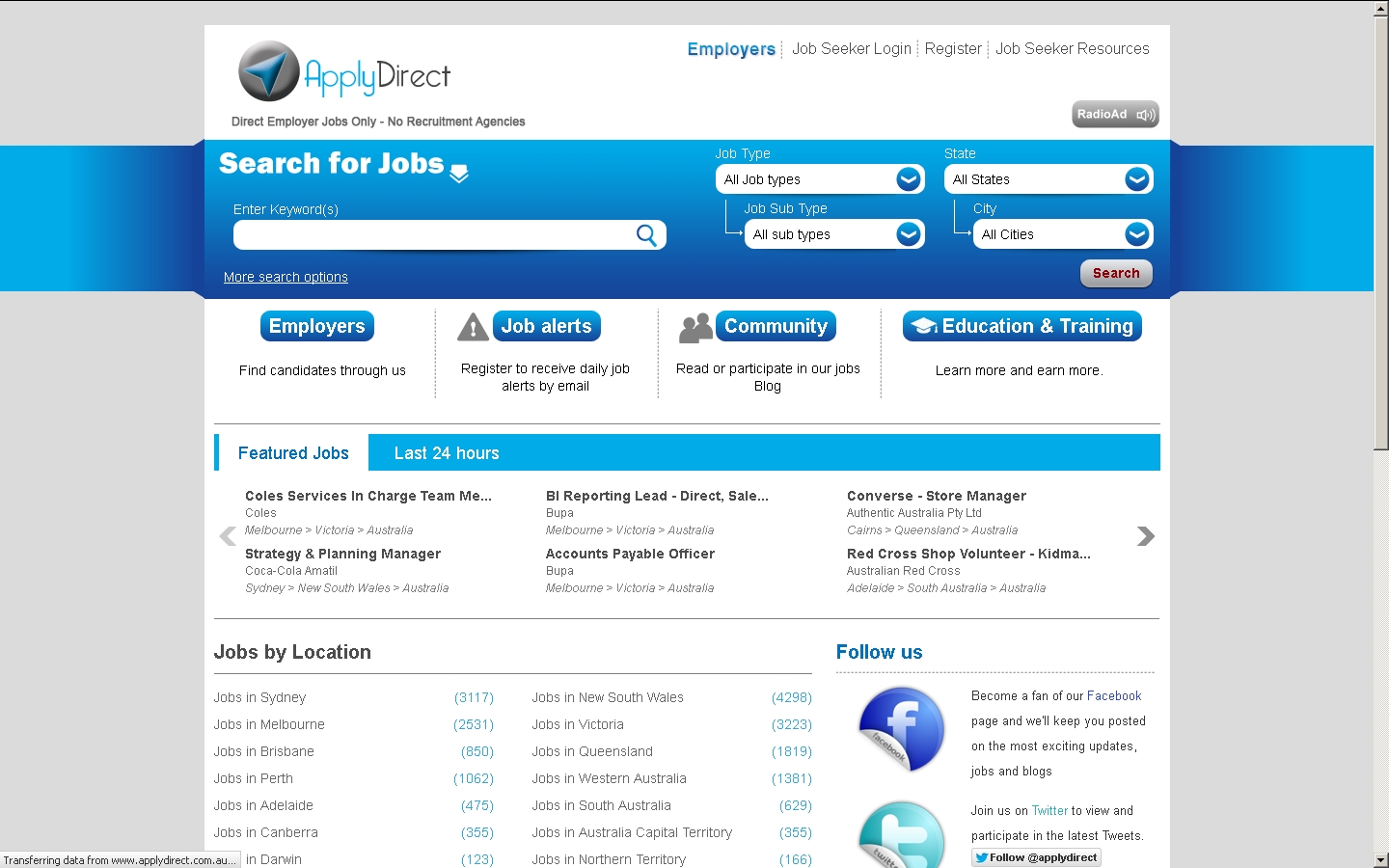Click the (4298) New South Wales count
Image resolution: width=1389 pixels, height=868 pixels.
792,697
